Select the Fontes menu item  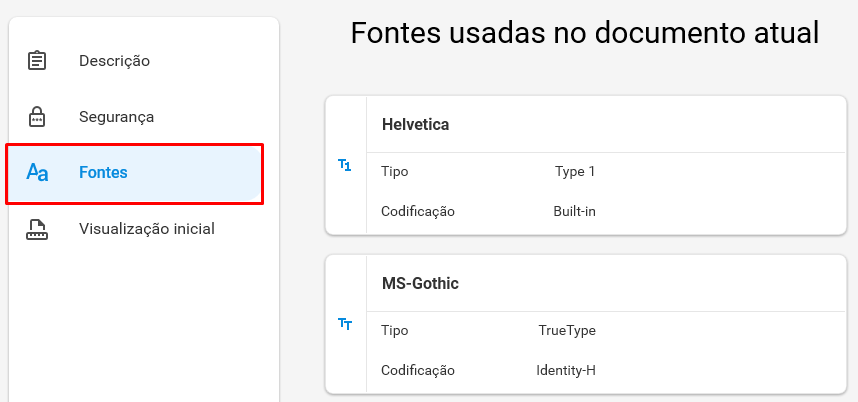[x=135, y=173]
